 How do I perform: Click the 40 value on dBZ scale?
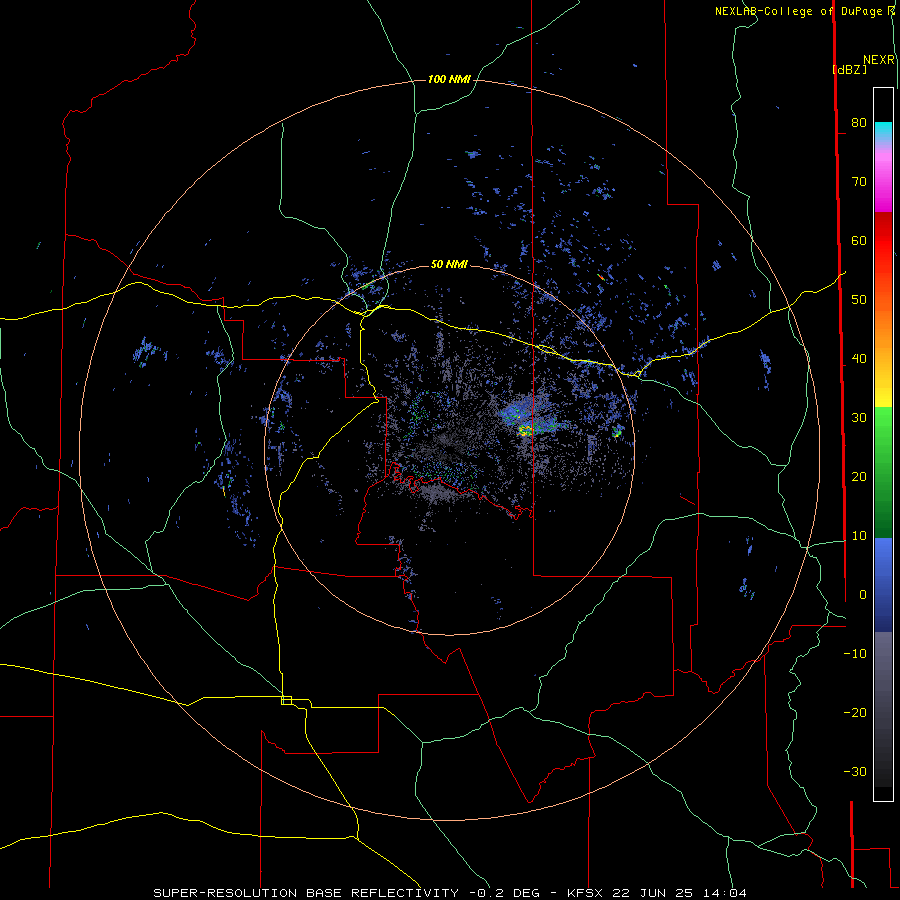859,359
